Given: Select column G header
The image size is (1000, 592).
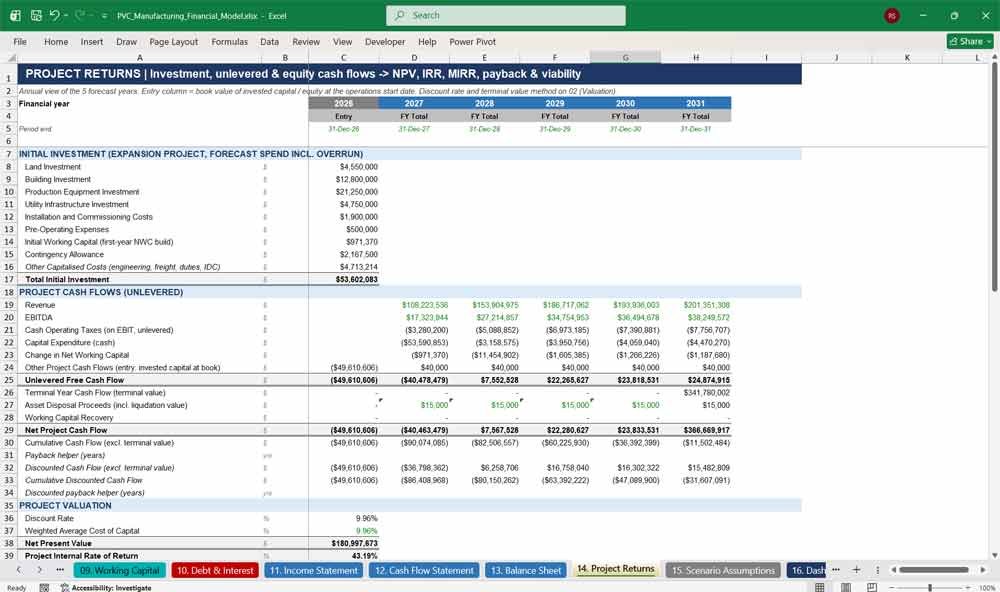Looking at the screenshot, I should (625, 57).
